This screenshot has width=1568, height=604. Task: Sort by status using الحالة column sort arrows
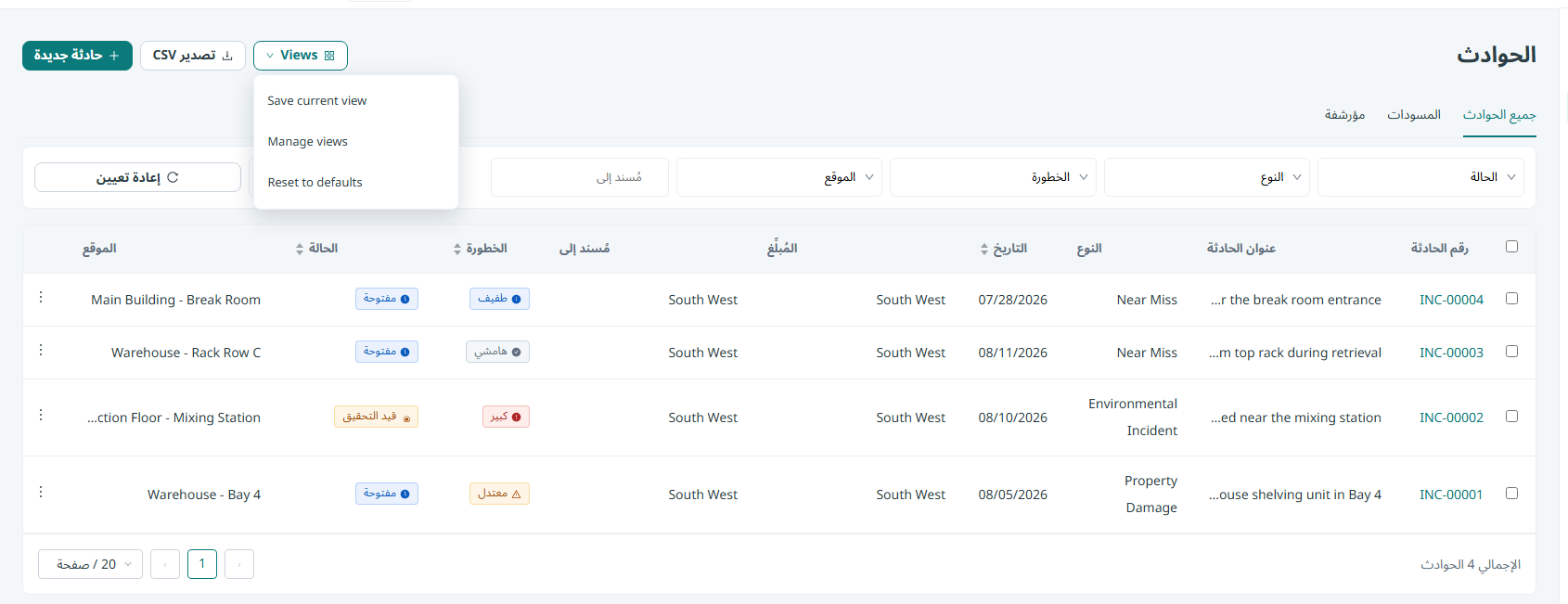299,249
